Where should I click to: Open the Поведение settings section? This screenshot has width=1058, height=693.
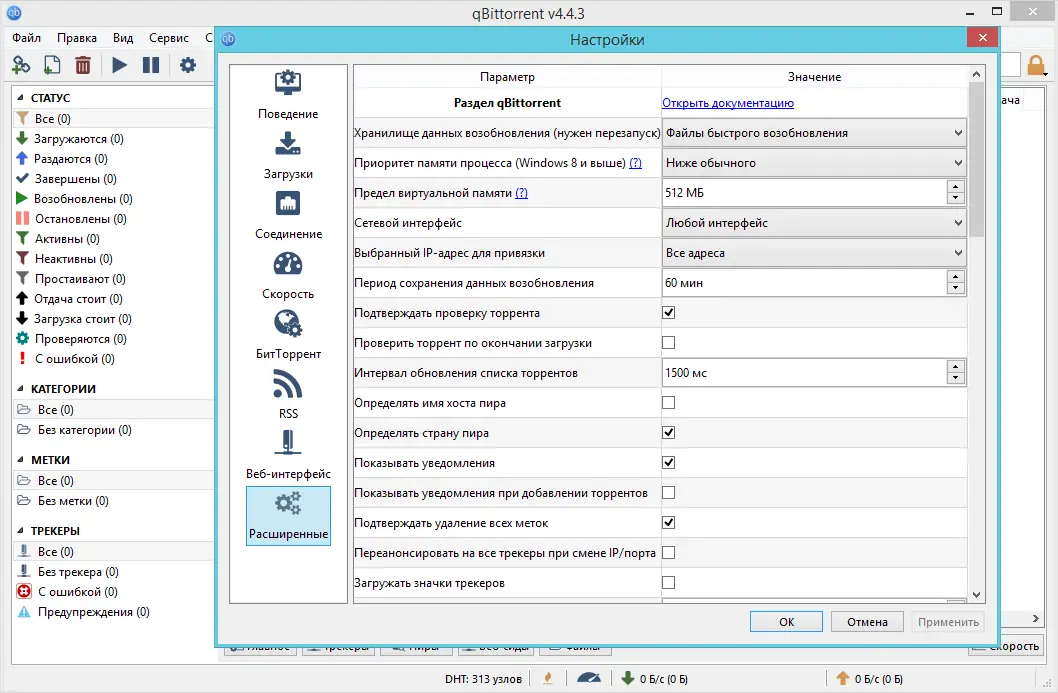tap(288, 94)
